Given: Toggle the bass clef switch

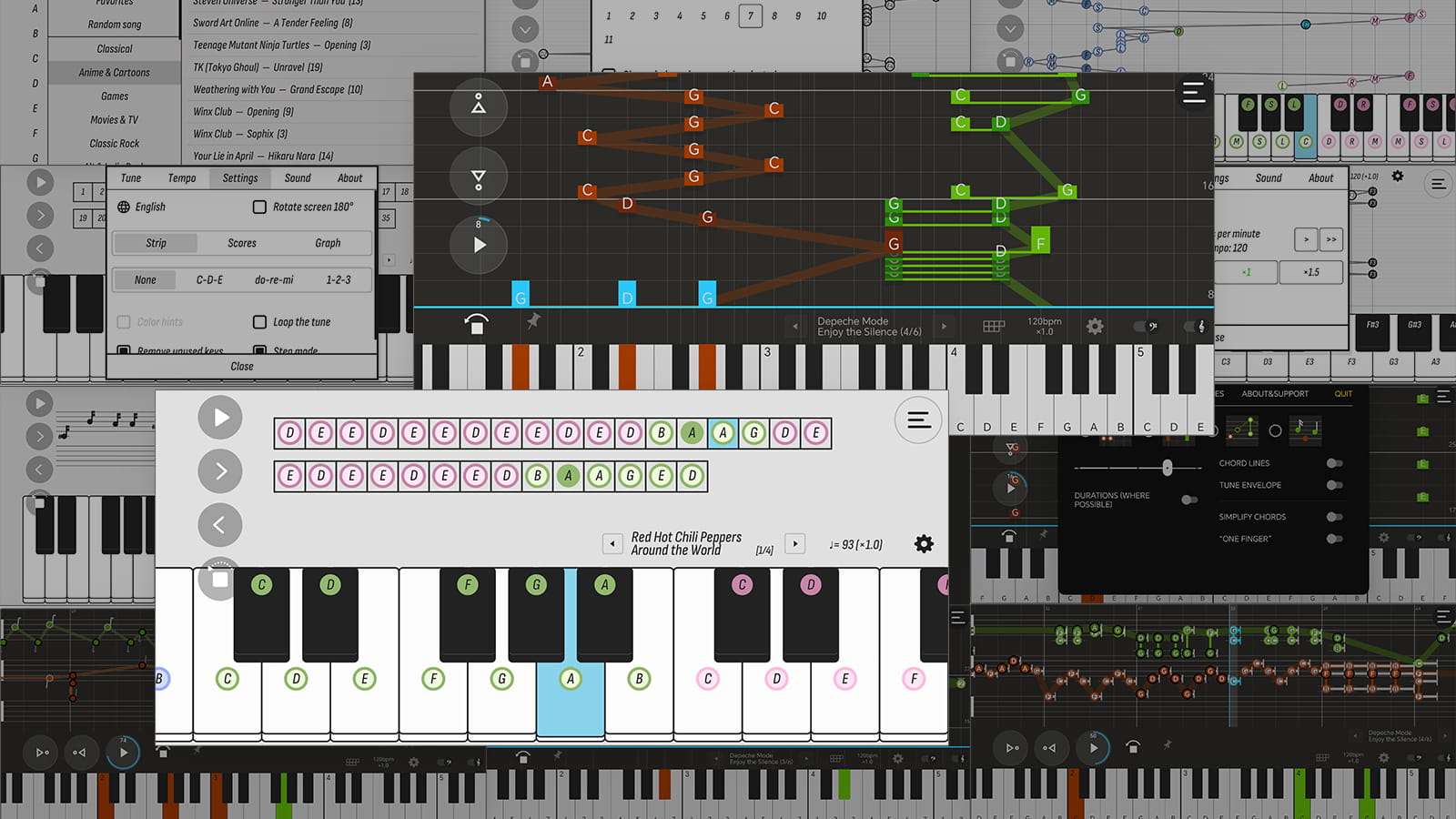Looking at the screenshot, I should pos(1146,326).
